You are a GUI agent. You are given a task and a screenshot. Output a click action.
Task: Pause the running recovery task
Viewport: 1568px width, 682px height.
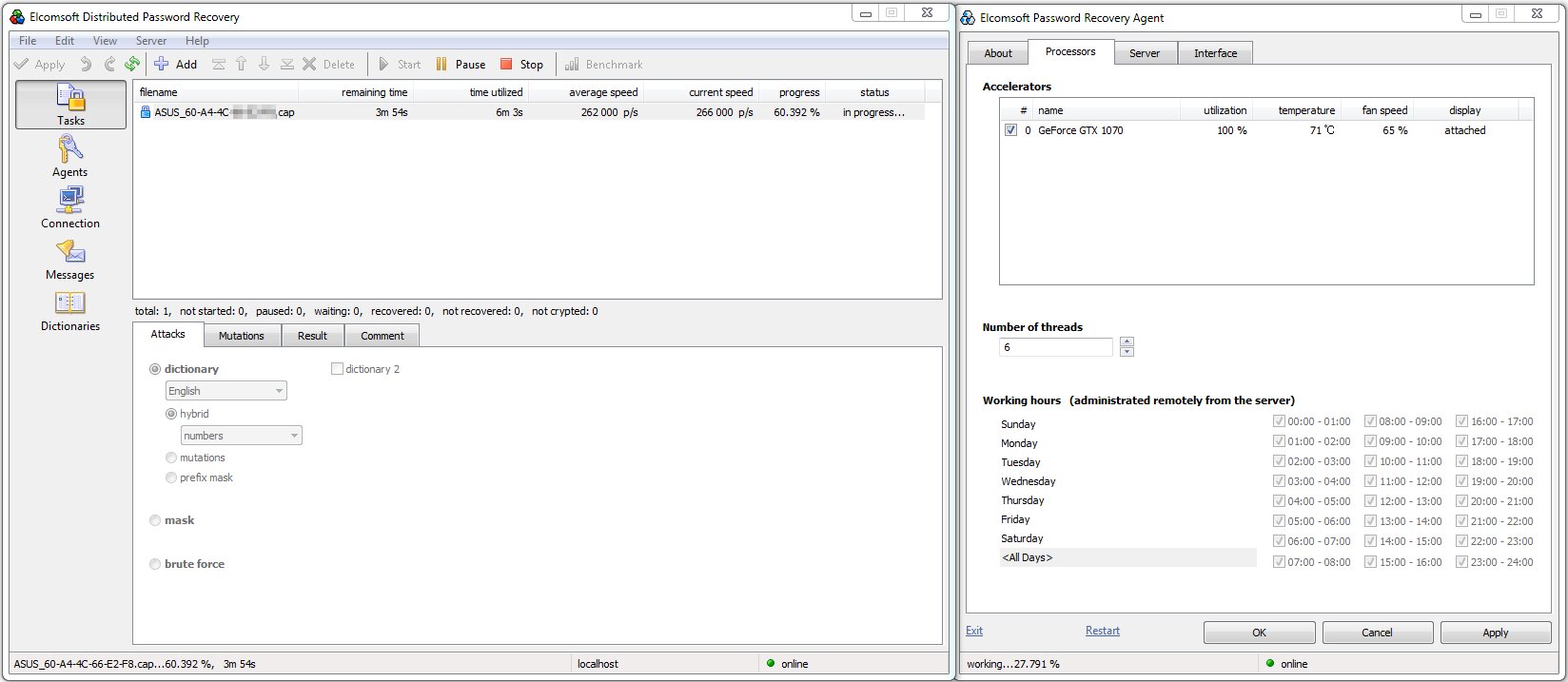tap(461, 65)
